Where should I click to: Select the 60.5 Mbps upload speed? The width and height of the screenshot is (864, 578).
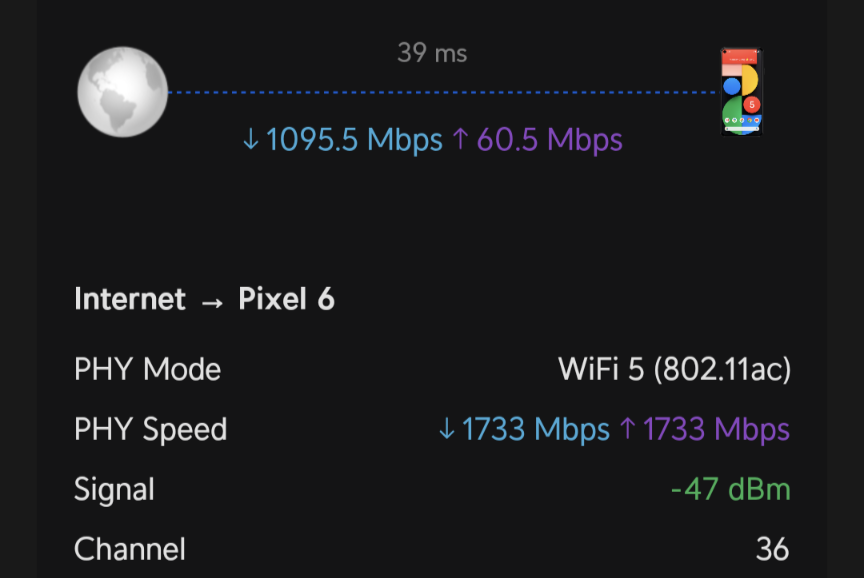coord(549,139)
